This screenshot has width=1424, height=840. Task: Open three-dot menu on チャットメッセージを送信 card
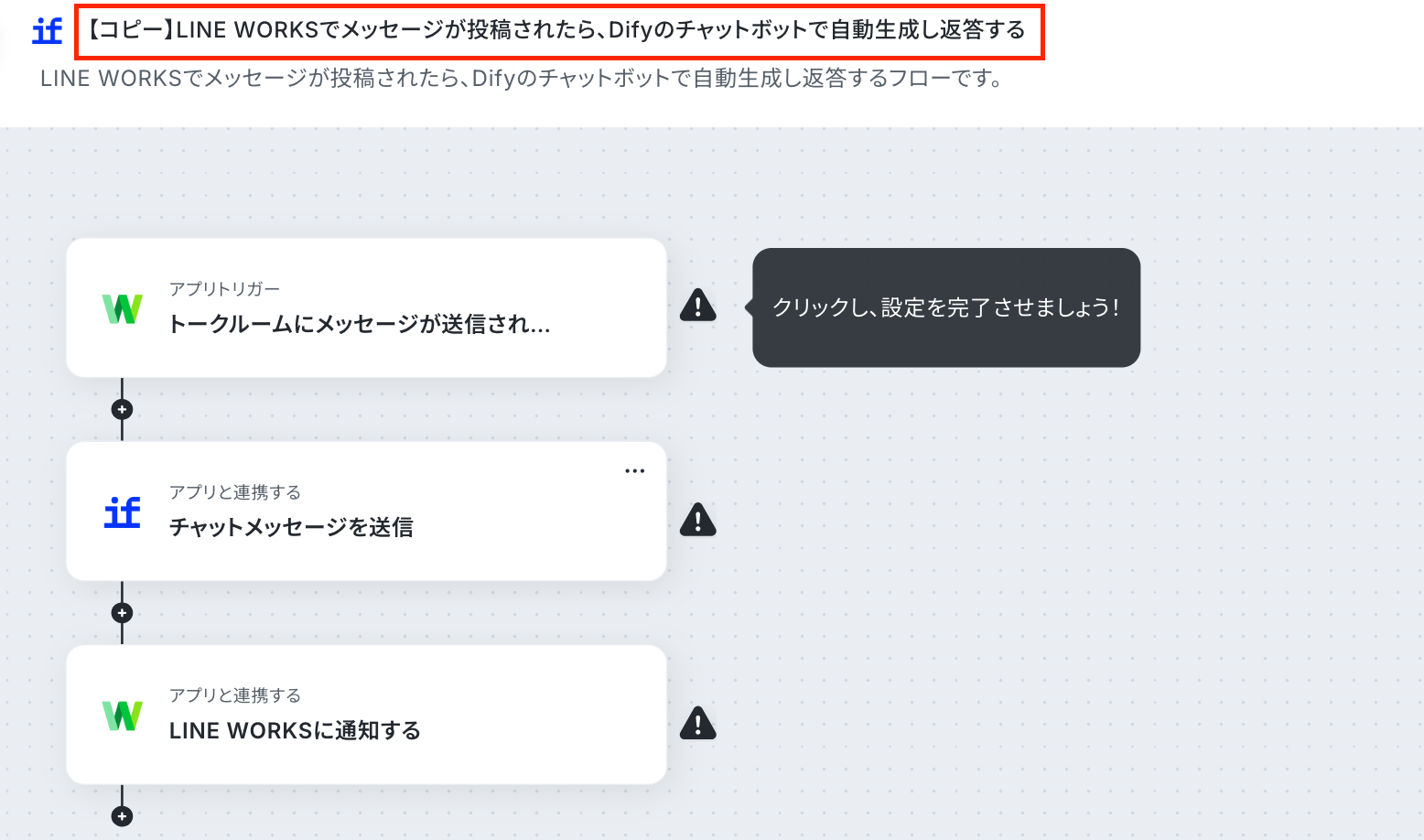[635, 471]
